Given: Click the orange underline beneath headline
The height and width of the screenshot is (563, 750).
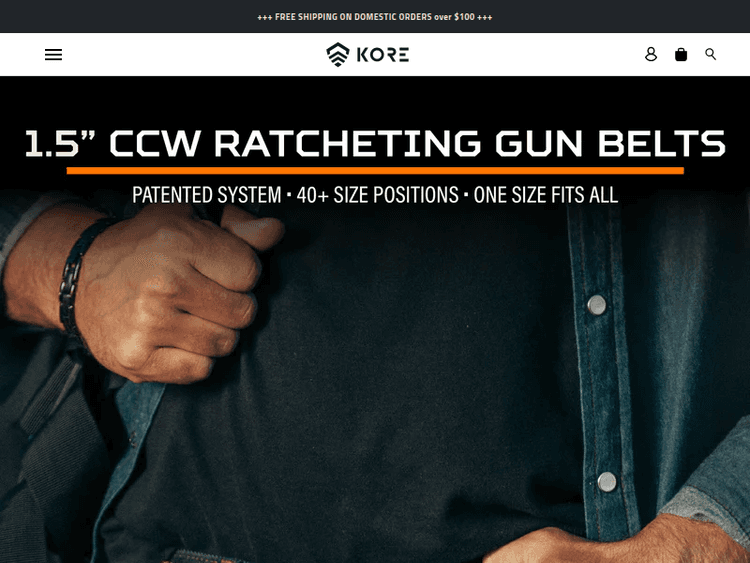Looking at the screenshot, I should tap(375, 171).
